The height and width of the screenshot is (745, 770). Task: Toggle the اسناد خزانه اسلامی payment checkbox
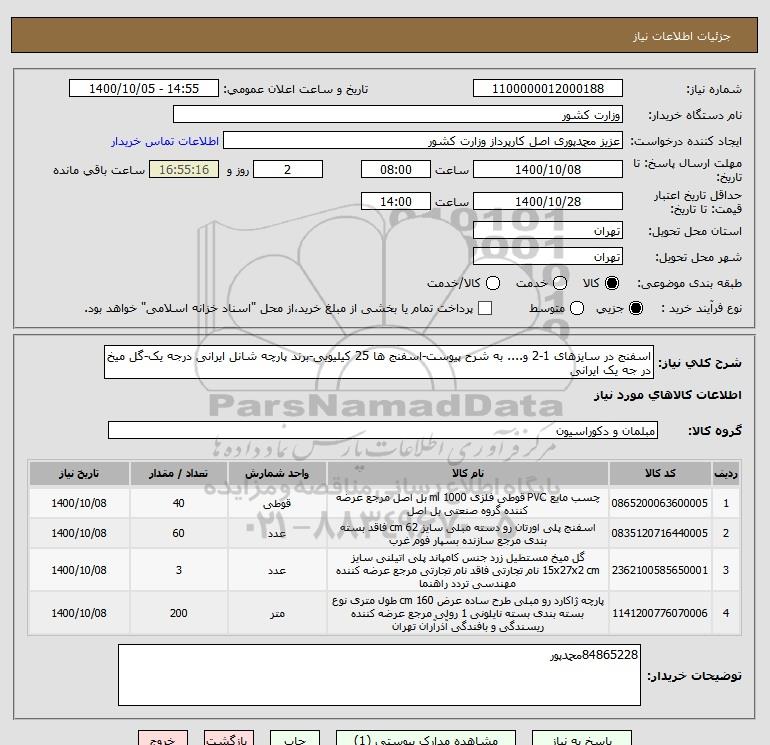point(485,308)
